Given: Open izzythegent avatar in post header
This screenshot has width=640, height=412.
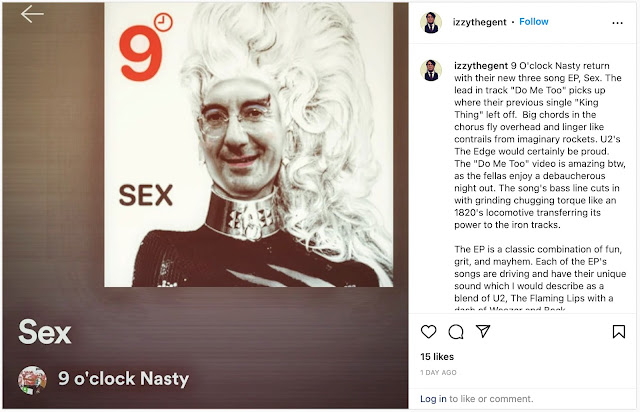Looking at the screenshot, I should [431, 22].
